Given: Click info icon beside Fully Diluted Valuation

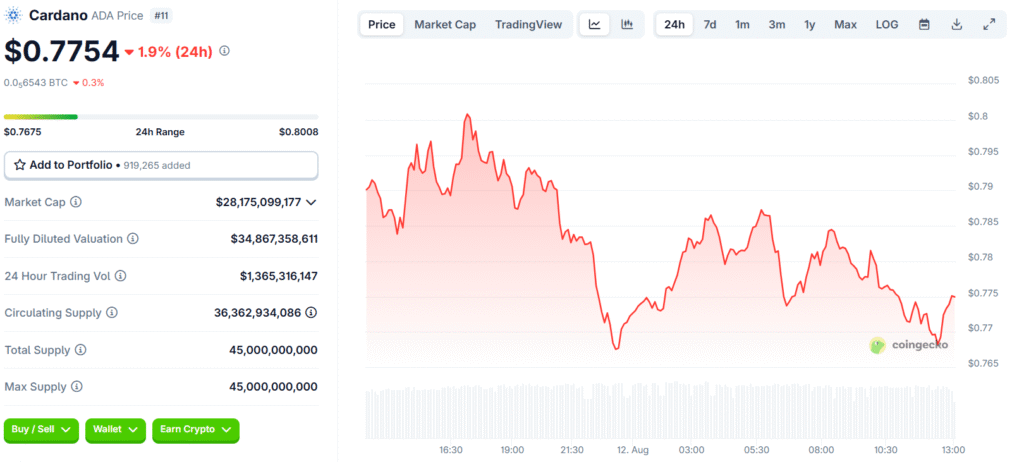Looking at the screenshot, I should pos(133,239).
